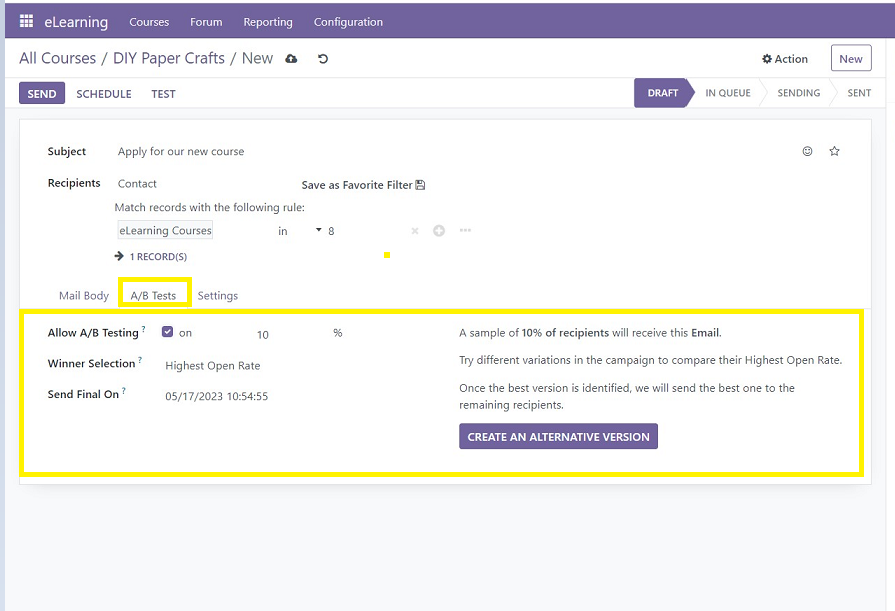This screenshot has width=895, height=611.
Task: Delete the filter rule with X icon
Action: point(415,231)
